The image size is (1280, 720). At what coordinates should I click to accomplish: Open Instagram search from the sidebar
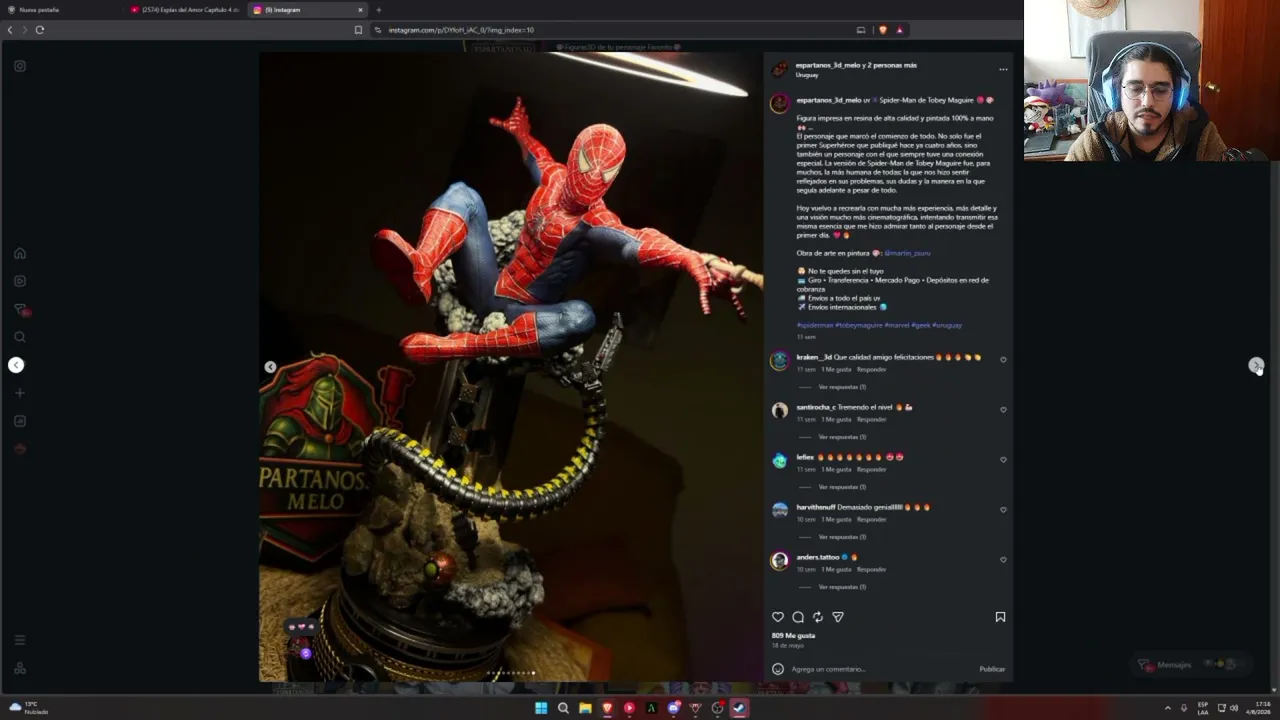pos(20,337)
